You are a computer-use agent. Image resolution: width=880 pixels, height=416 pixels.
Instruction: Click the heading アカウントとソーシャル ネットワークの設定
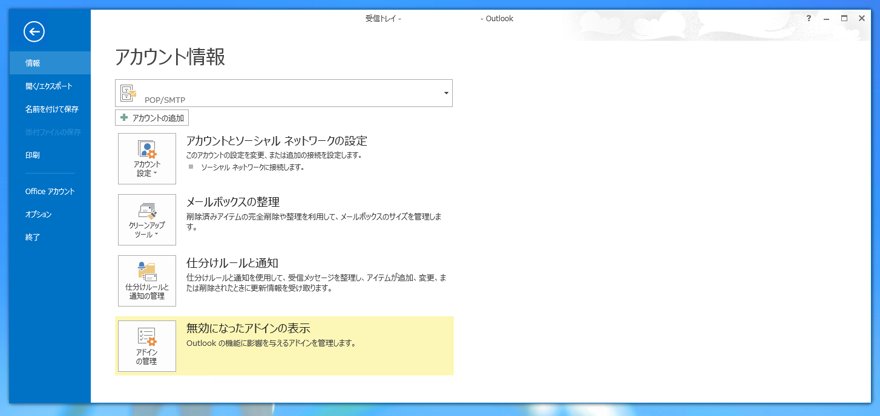(x=277, y=141)
